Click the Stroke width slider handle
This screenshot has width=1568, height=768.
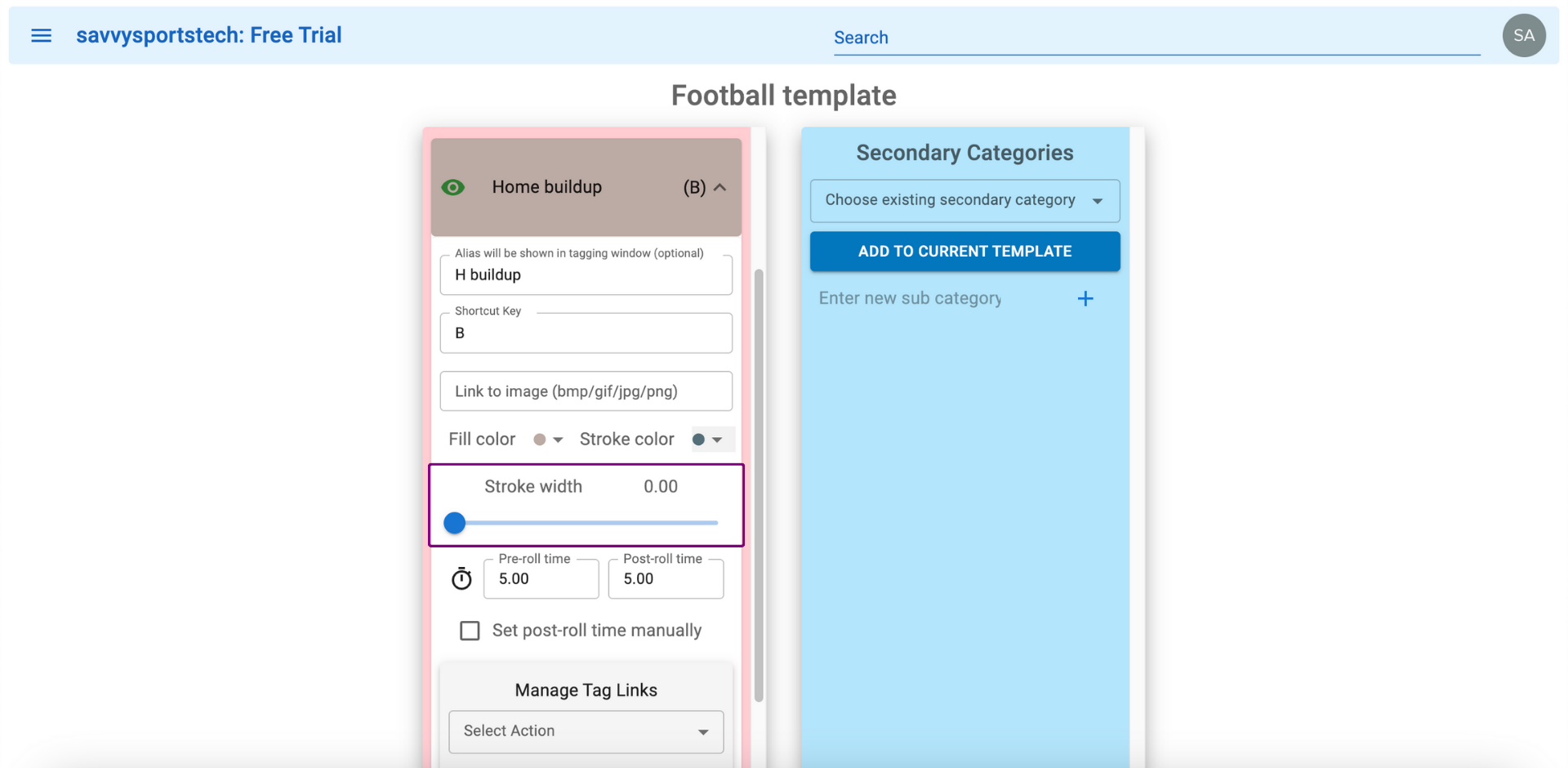coord(455,523)
